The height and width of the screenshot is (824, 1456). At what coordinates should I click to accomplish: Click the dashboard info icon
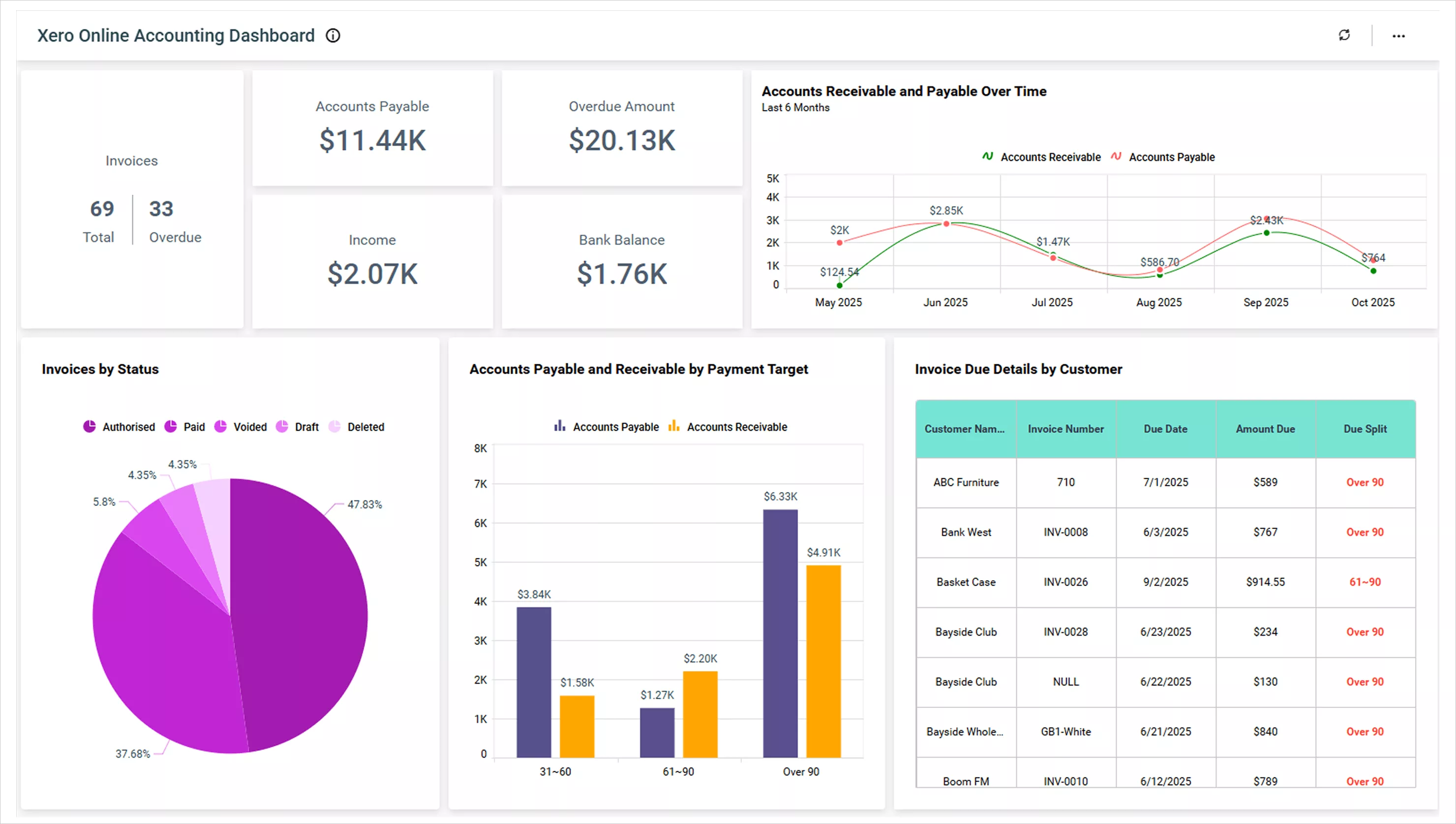point(333,36)
